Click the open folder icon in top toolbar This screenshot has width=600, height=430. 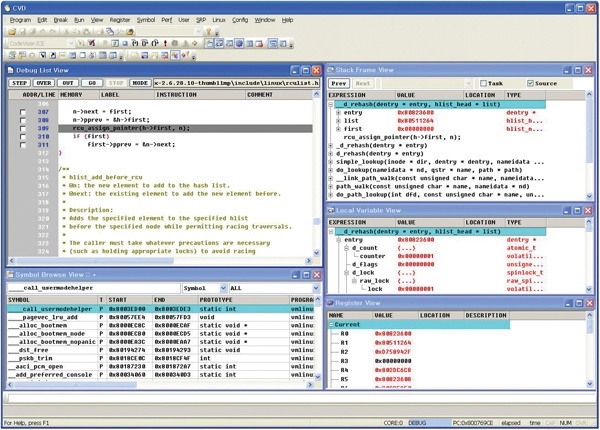[x=10, y=31]
